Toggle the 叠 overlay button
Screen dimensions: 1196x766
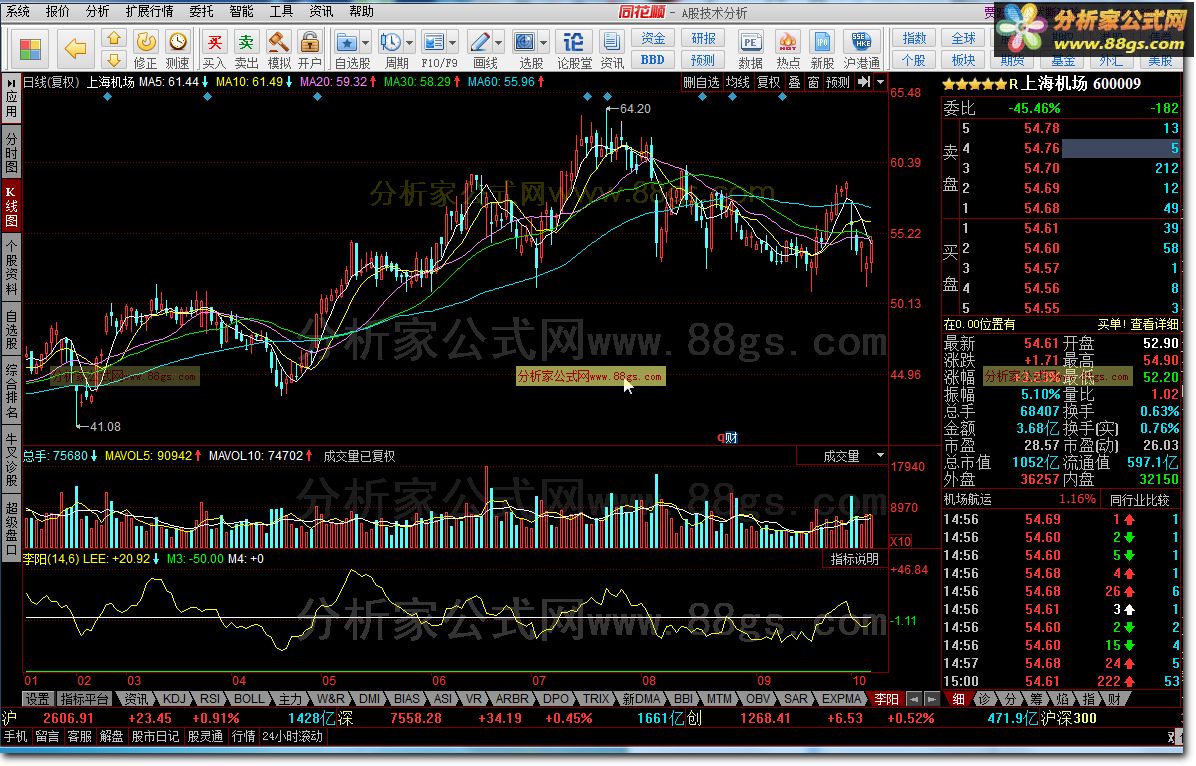795,82
